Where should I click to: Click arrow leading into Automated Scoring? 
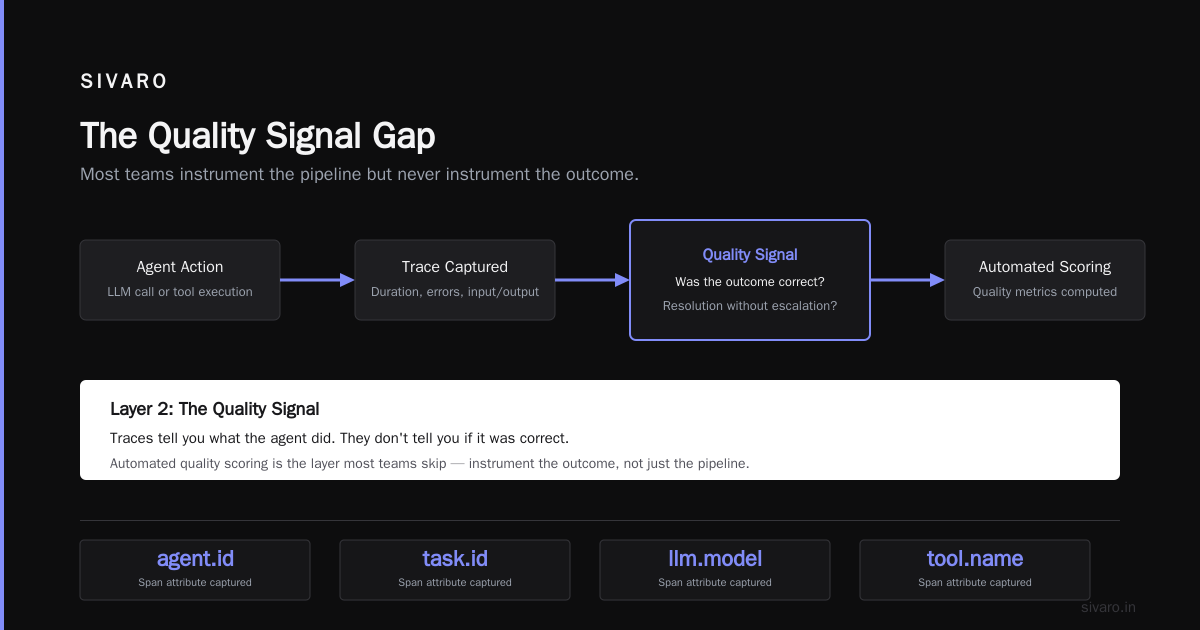tap(908, 280)
